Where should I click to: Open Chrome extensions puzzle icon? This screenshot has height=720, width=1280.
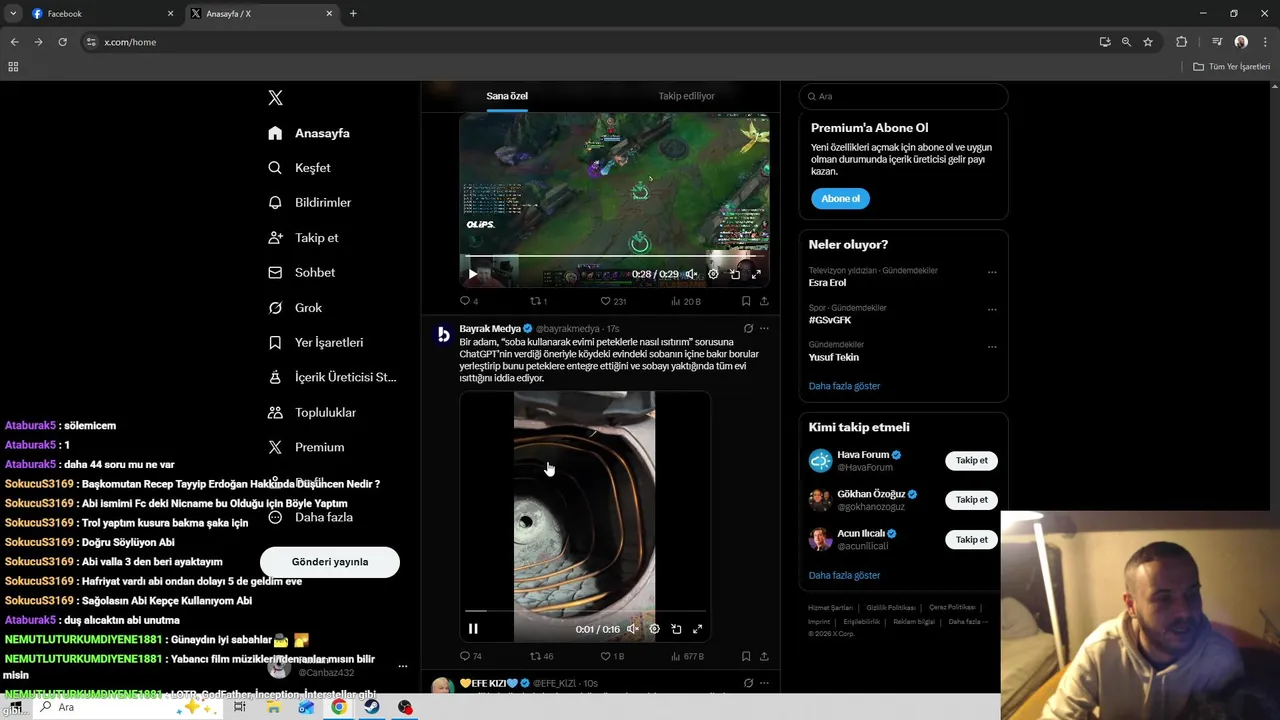pyautogui.click(x=1181, y=42)
